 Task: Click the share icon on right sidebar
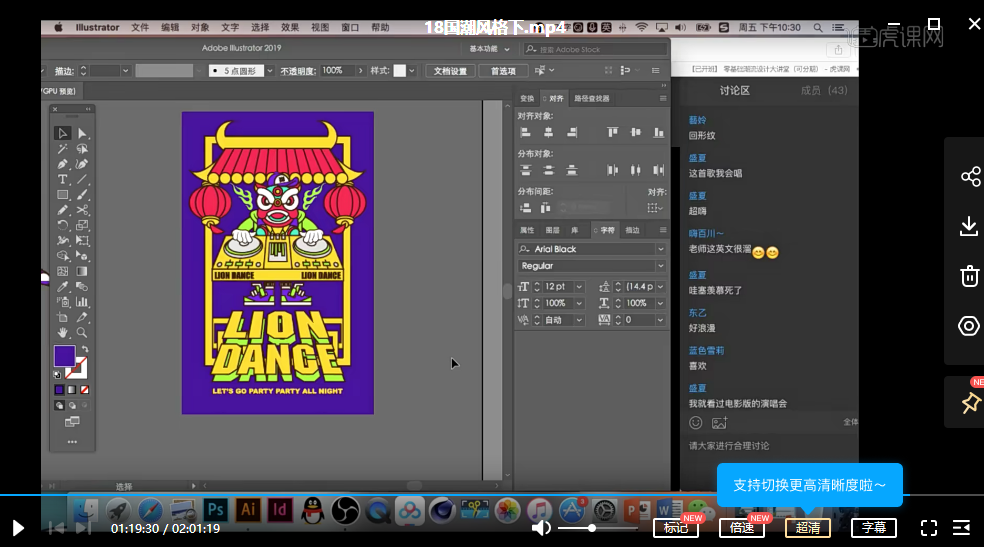[x=969, y=177]
